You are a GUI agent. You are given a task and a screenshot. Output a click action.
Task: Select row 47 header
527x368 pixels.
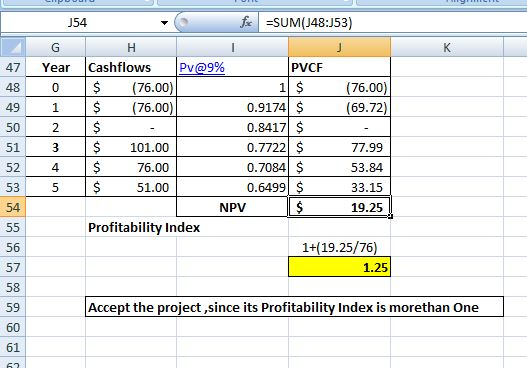pyautogui.click(x=13, y=67)
